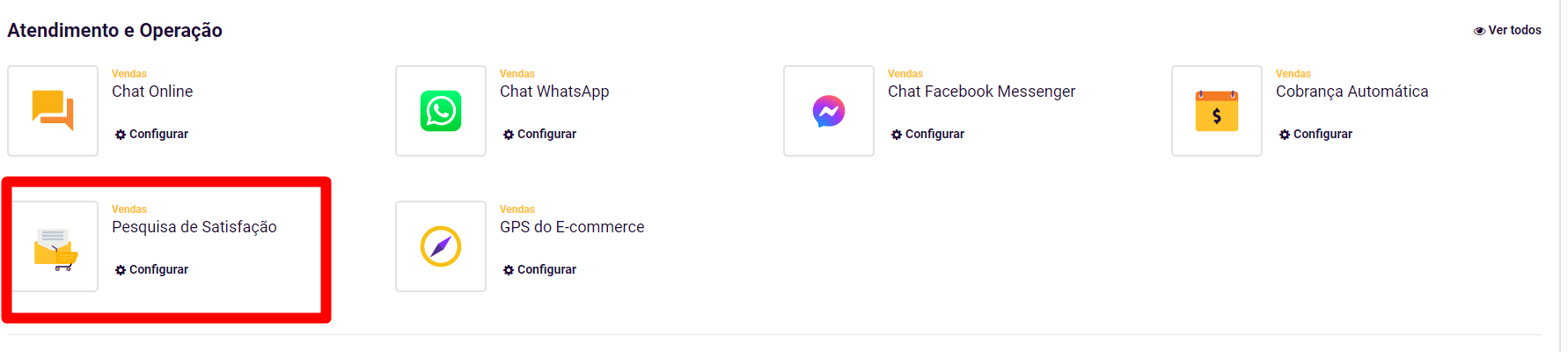Open the GPS do E-commerce title
Screen dimensions: 1568x352
click(572, 227)
